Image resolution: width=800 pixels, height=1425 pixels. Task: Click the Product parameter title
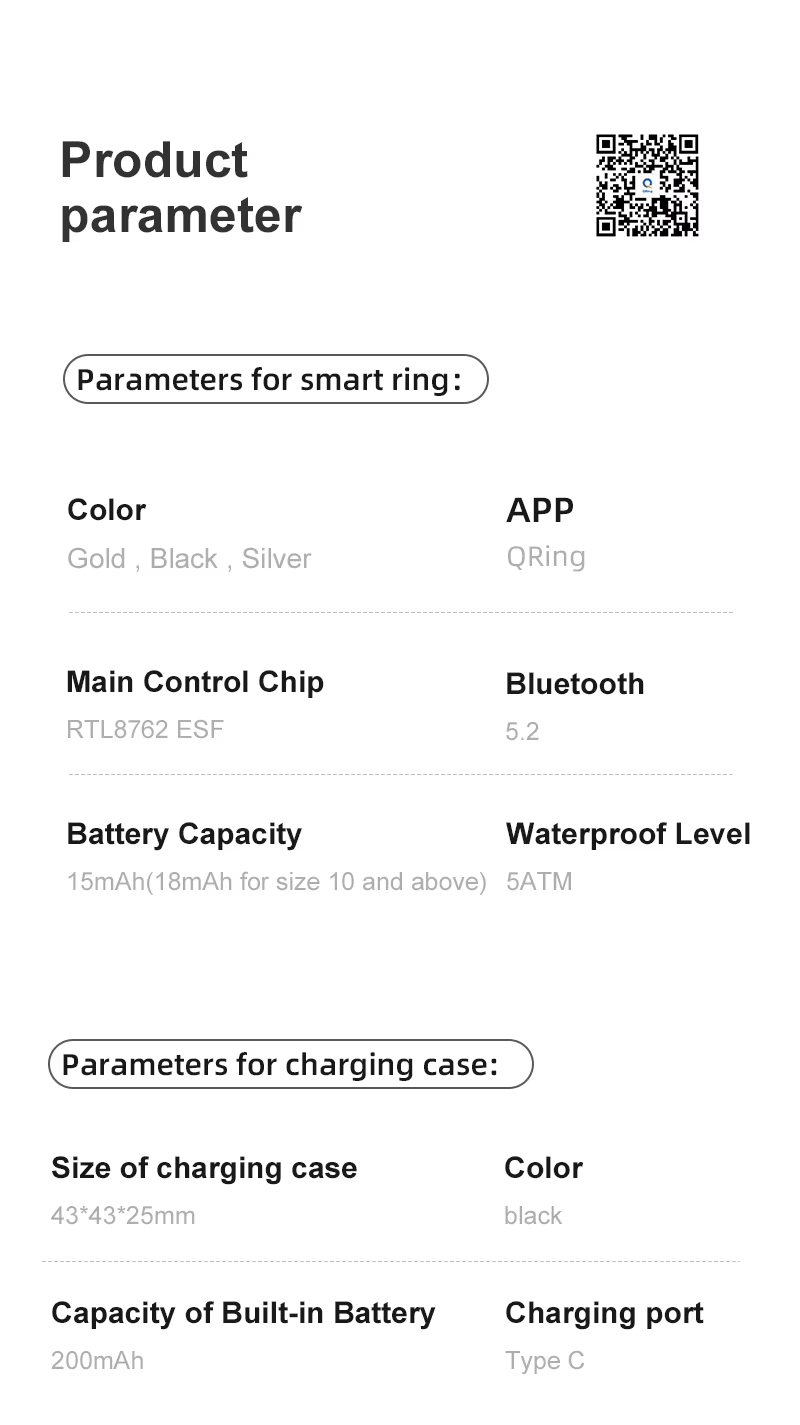point(180,188)
